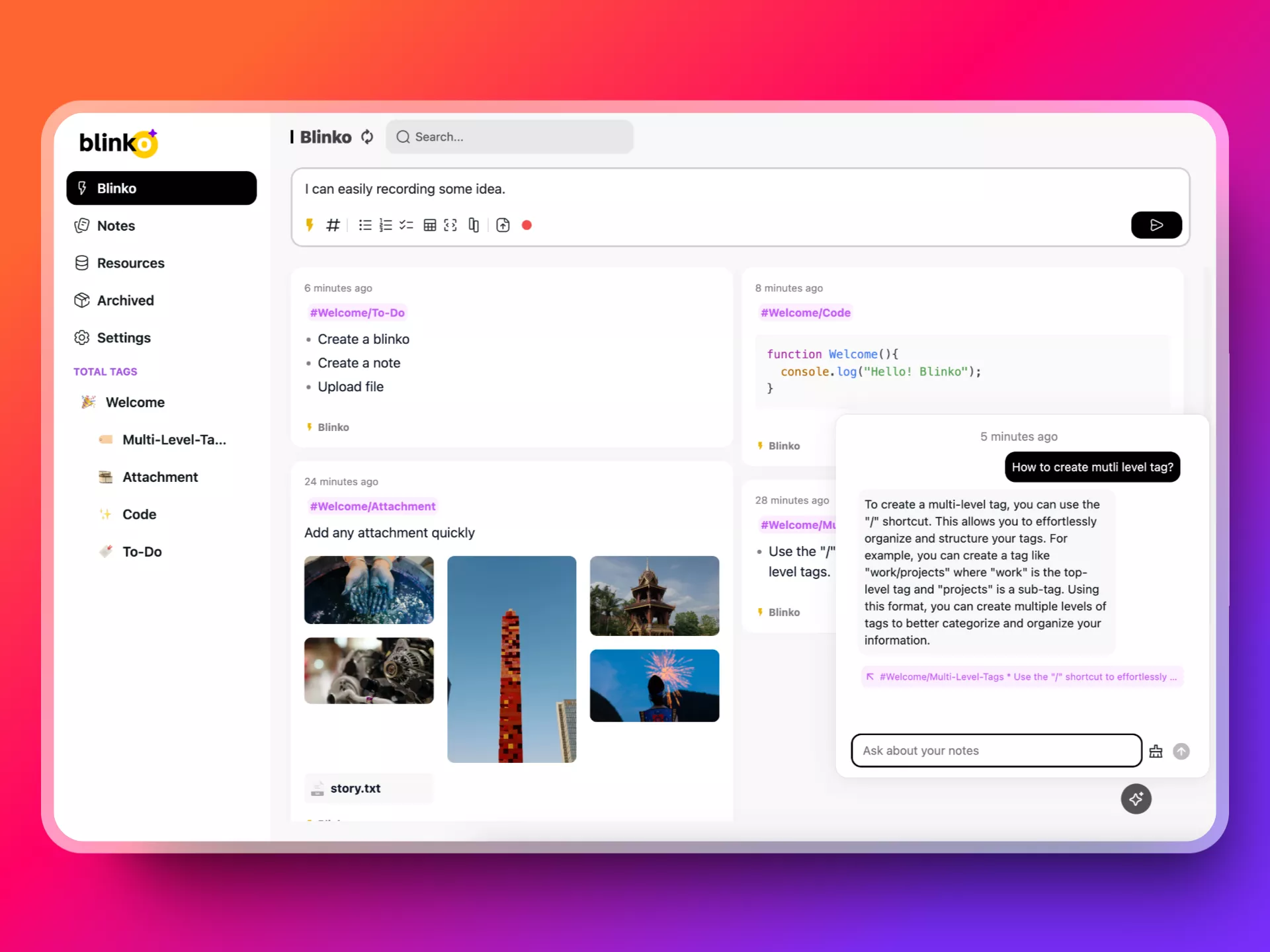Screen dimensions: 1270x952
Task: Expand the Attachment tag in sidebar
Action: 160,476
